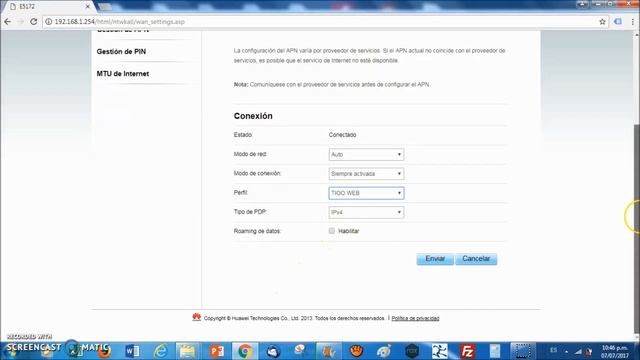The height and width of the screenshot is (360, 640).
Task: Click the Enviar button
Action: coord(435,259)
